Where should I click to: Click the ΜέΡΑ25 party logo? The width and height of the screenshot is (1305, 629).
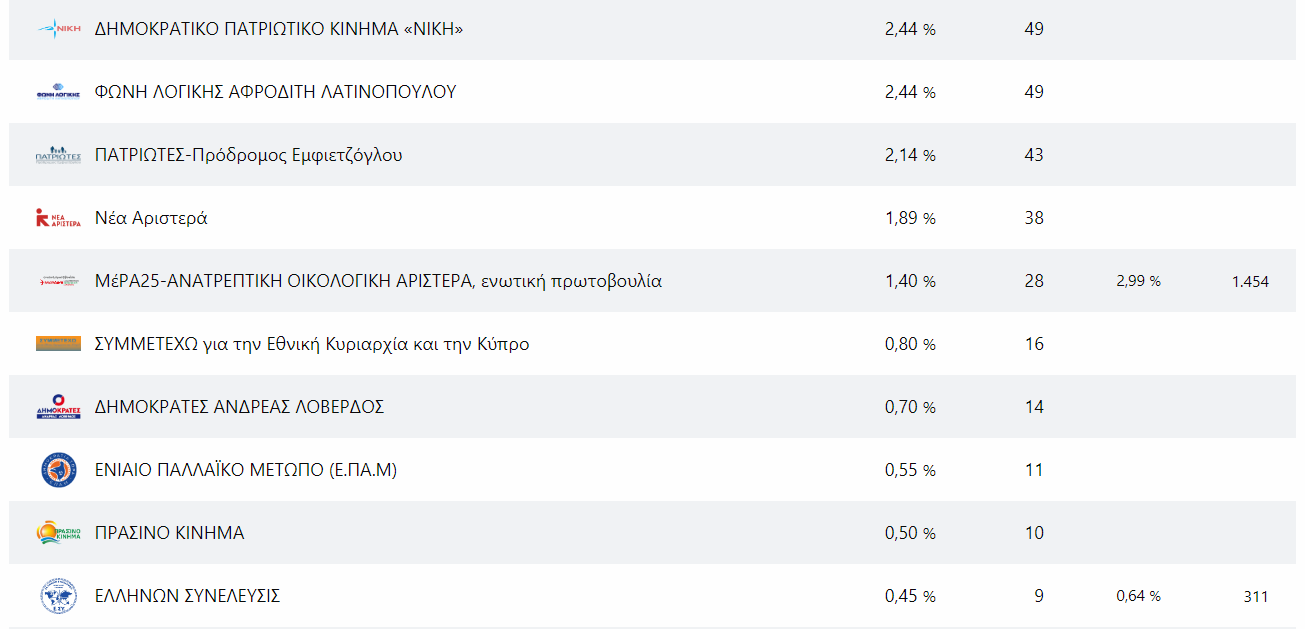[58, 281]
